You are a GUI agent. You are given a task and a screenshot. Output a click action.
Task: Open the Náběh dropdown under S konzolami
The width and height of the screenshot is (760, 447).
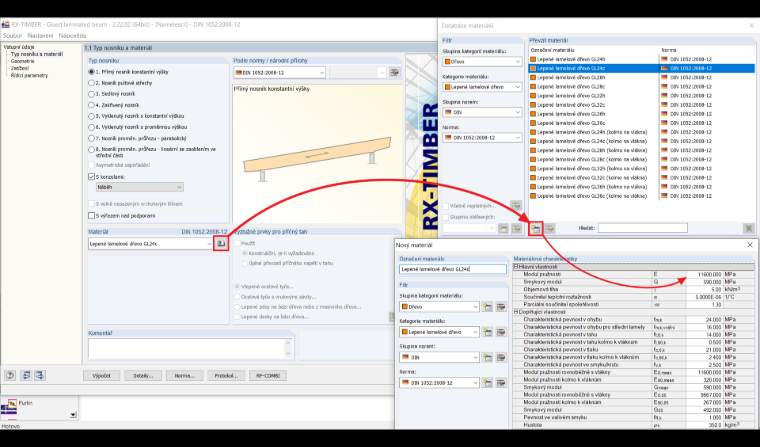pyautogui.click(x=140, y=187)
